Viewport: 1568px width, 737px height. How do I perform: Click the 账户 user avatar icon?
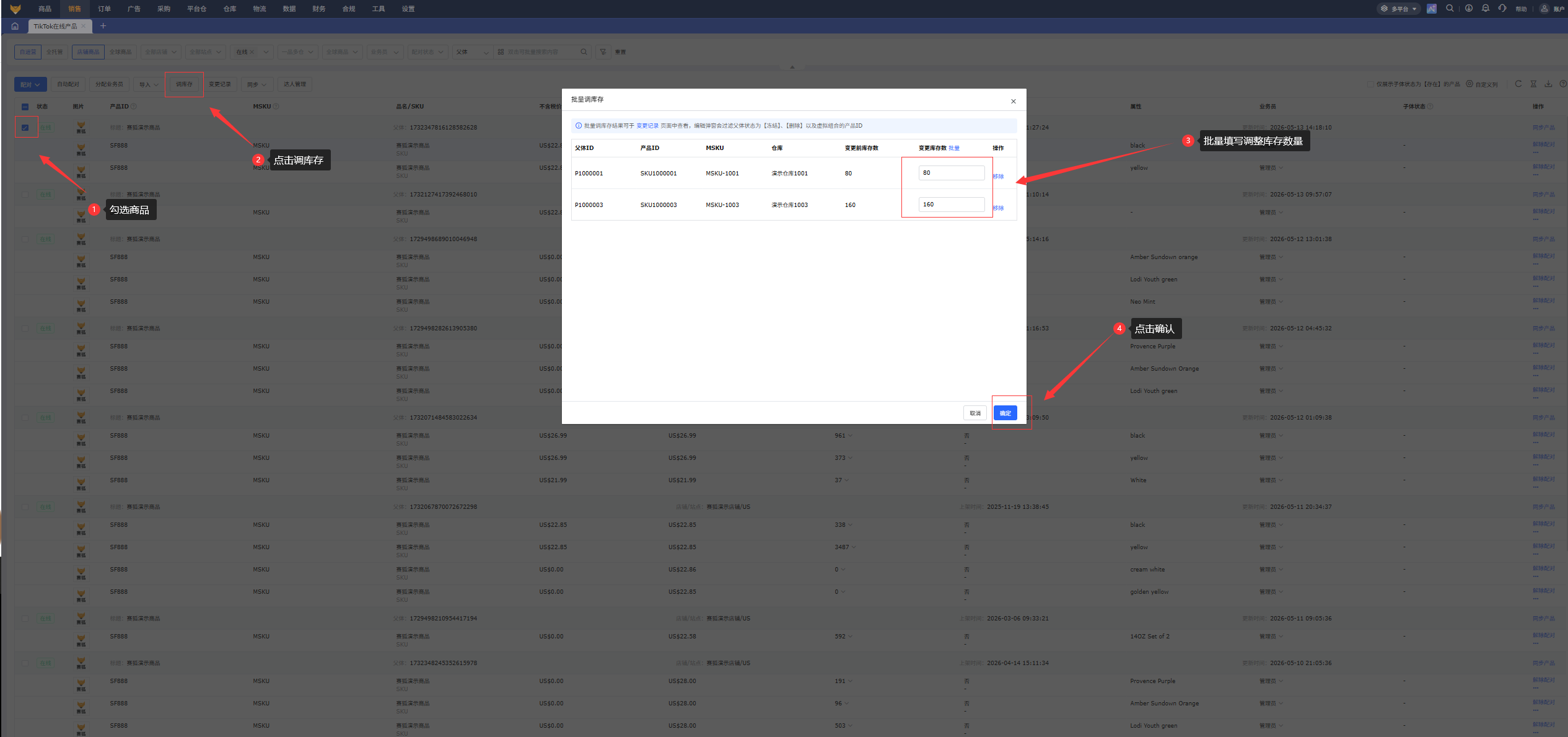pos(1544,9)
